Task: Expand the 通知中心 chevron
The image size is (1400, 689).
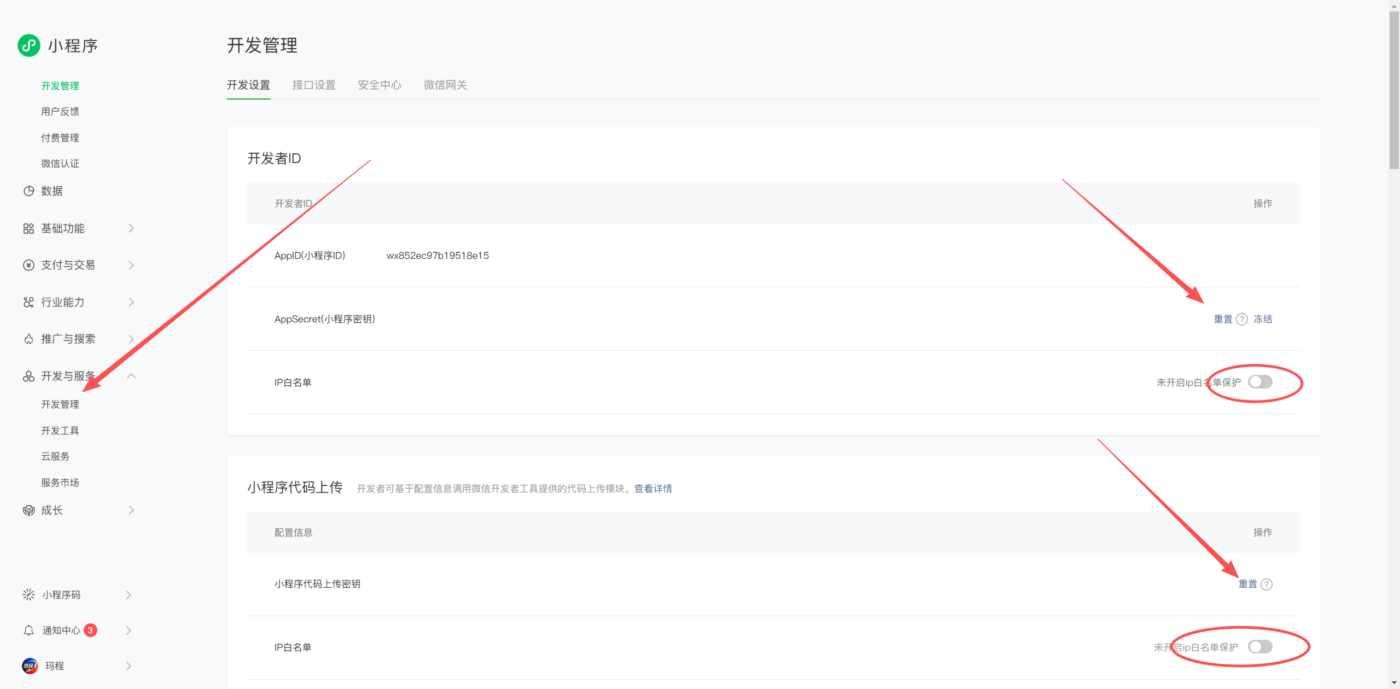Action: point(128,631)
